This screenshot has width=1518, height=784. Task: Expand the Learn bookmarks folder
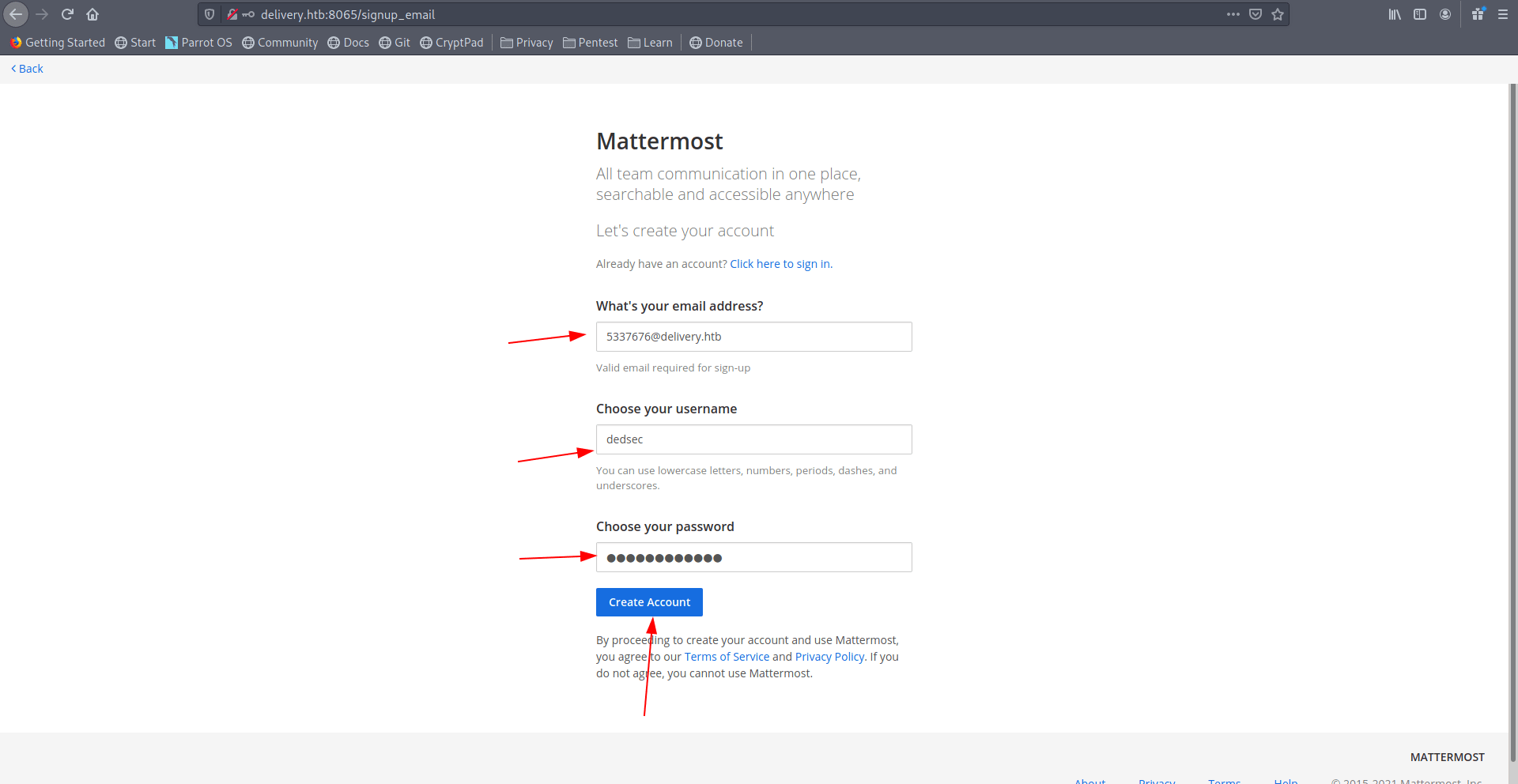(x=651, y=43)
